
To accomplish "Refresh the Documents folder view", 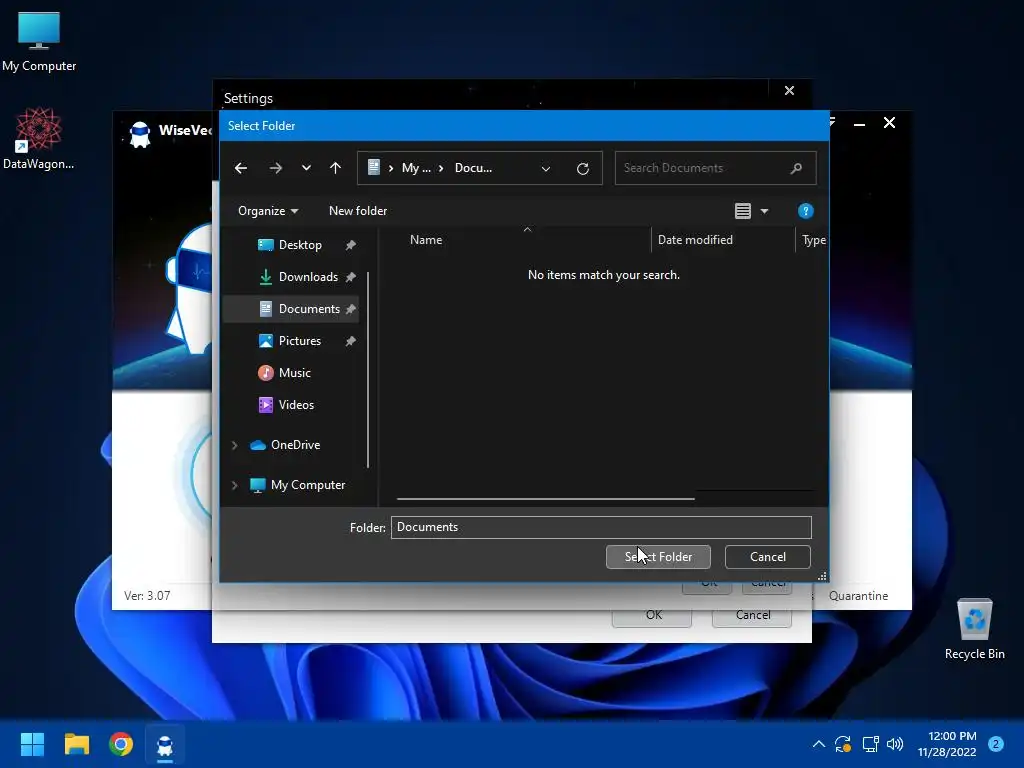I will (583, 168).
